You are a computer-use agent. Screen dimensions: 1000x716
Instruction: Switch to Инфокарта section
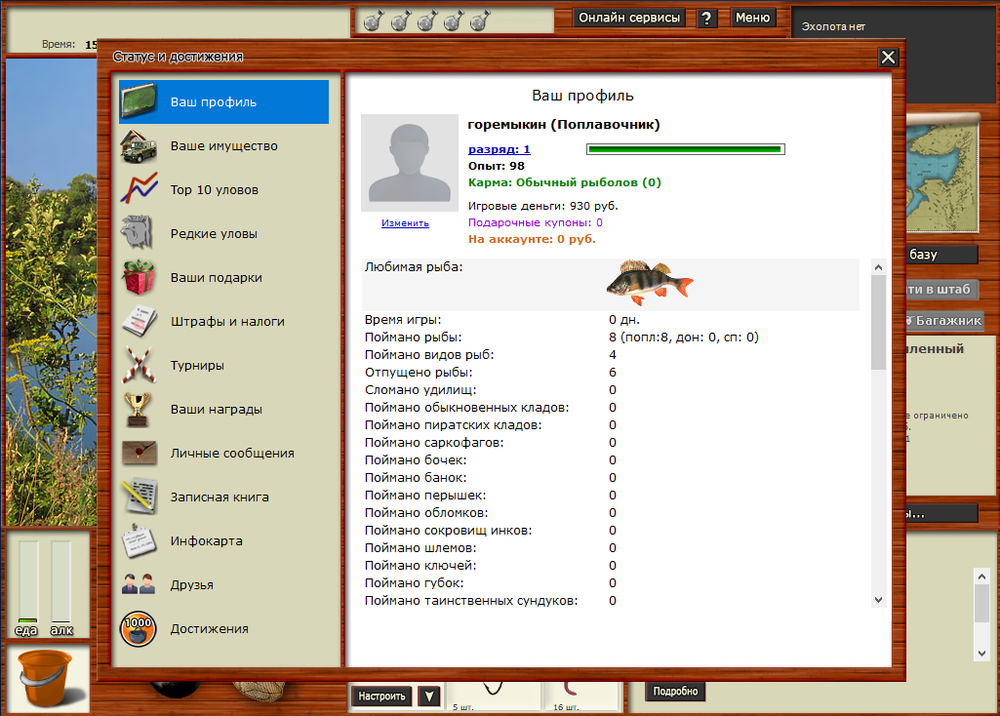pos(206,541)
